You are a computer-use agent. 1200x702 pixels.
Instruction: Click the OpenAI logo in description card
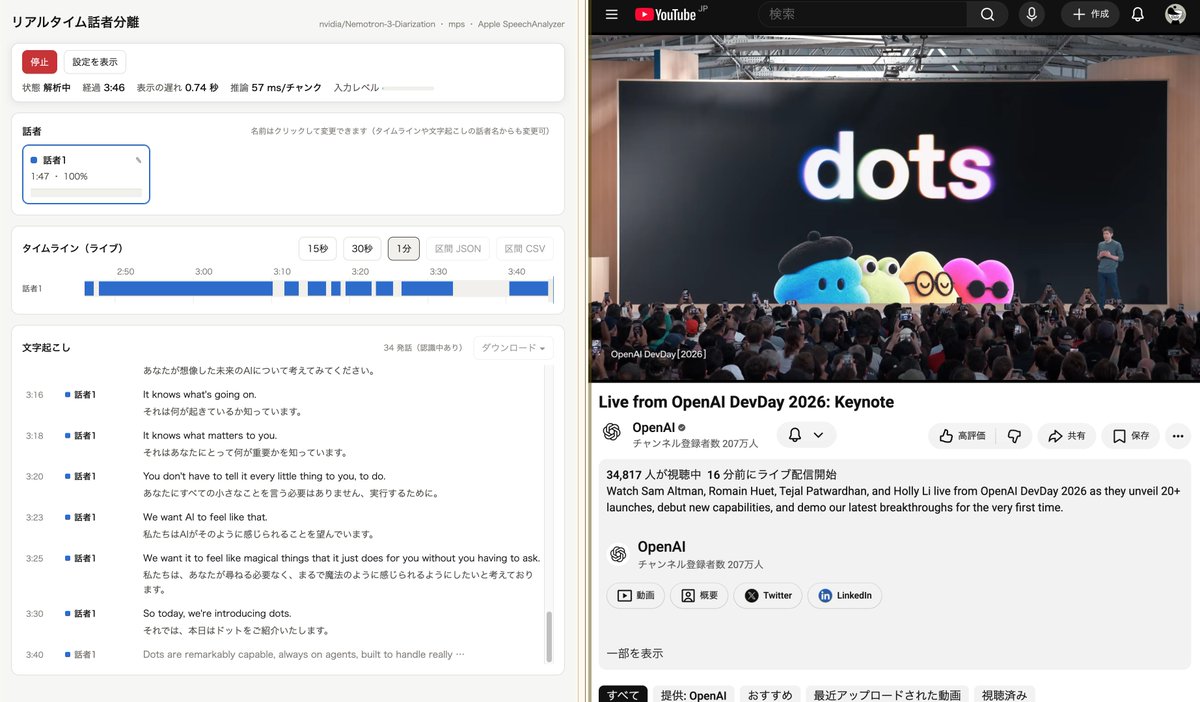click(x=618, y=554)
